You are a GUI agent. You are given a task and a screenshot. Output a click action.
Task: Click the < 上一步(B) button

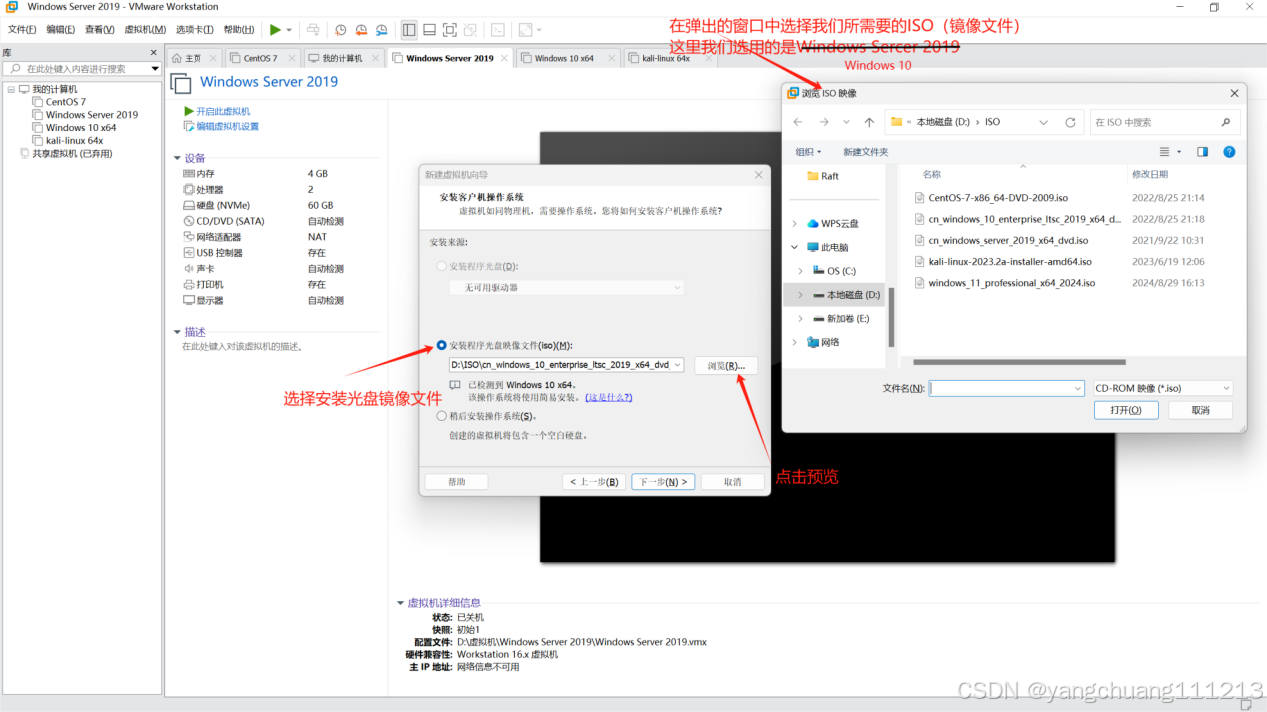(x=594, y=482)
